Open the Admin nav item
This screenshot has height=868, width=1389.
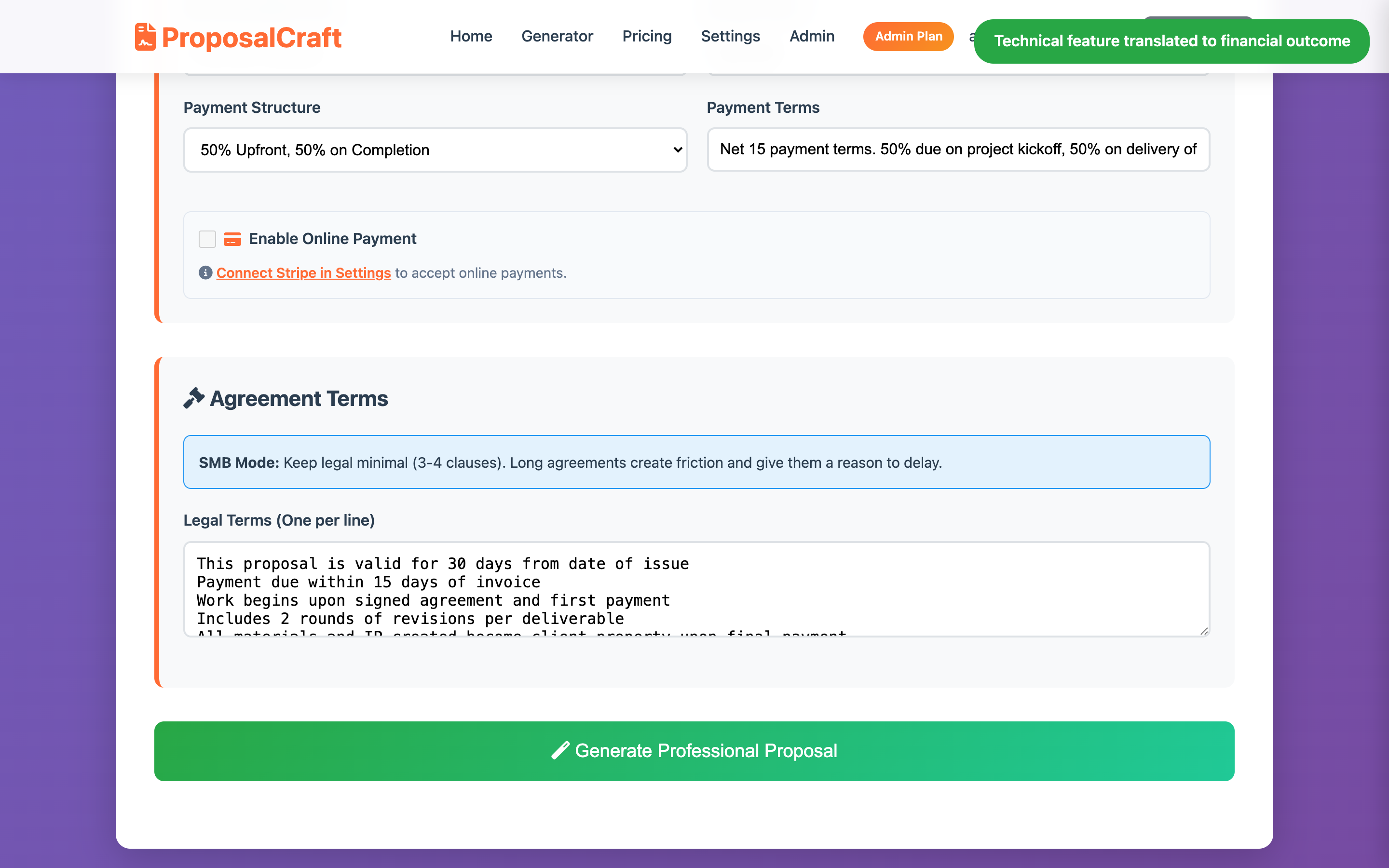click(812, 36)
